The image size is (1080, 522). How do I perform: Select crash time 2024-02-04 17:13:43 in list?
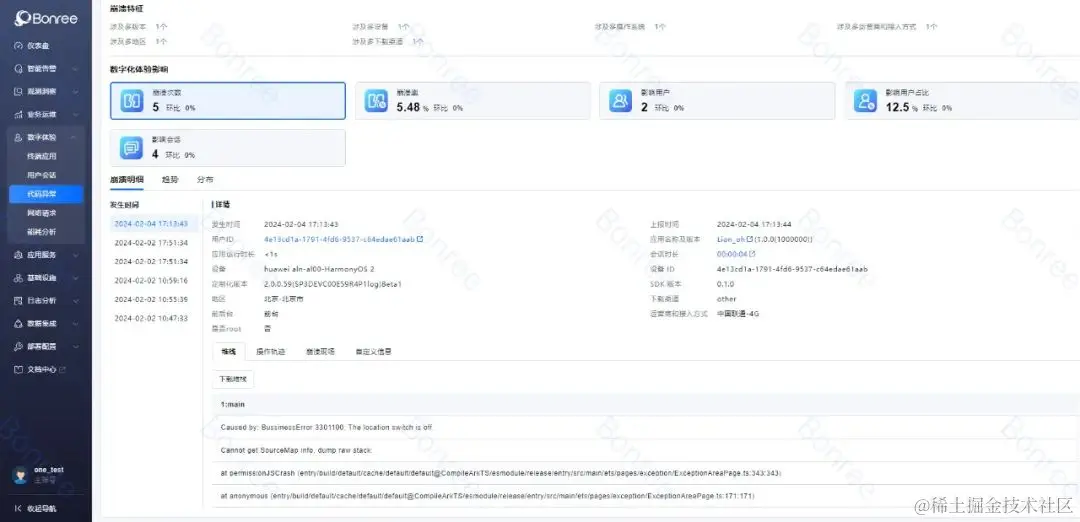152,224
